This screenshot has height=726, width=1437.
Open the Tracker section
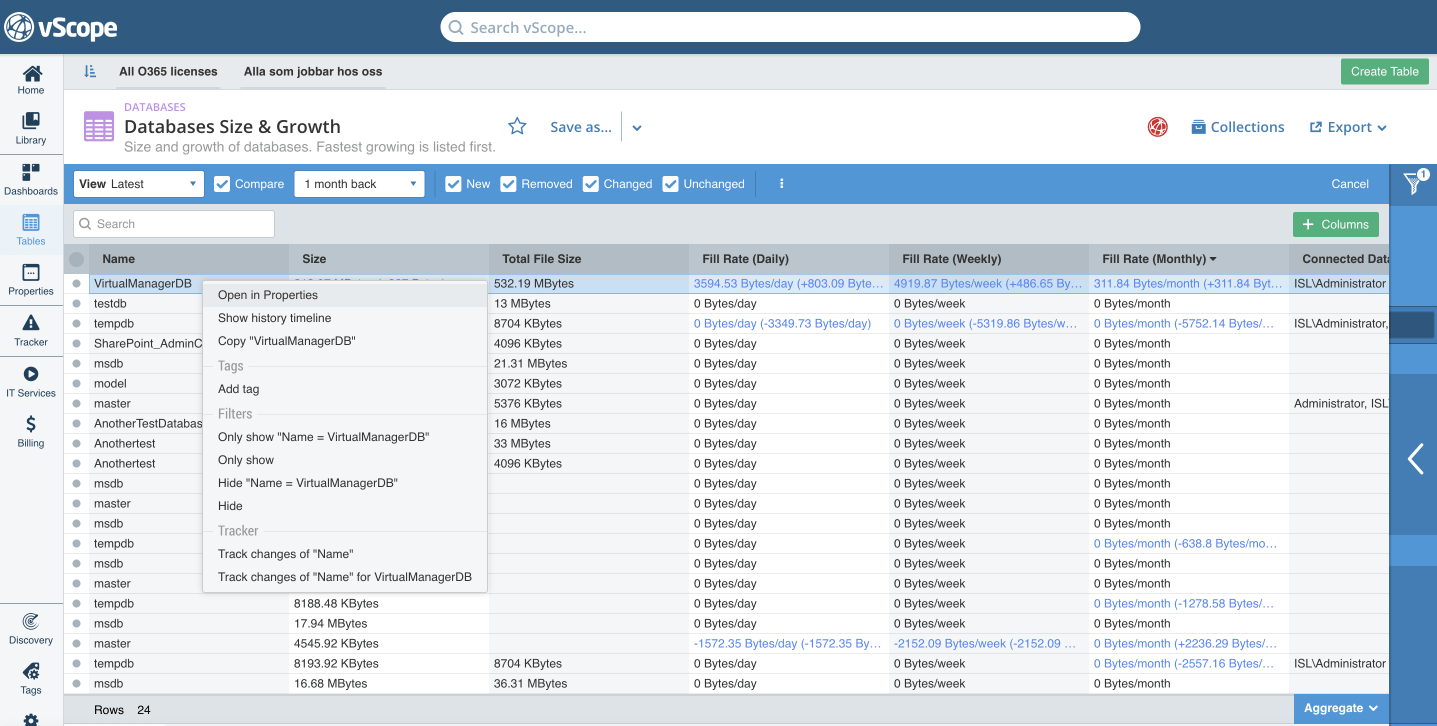click(x=31, y=331)
